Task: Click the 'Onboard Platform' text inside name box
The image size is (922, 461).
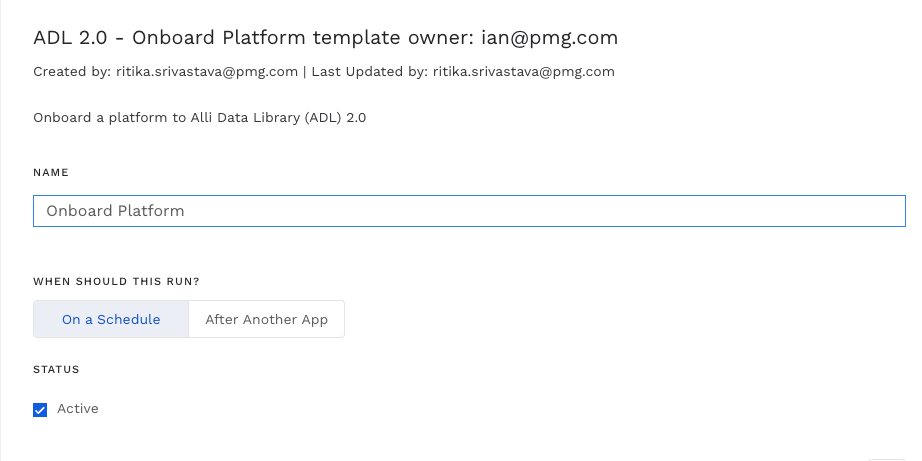Action: pos(115,211)
